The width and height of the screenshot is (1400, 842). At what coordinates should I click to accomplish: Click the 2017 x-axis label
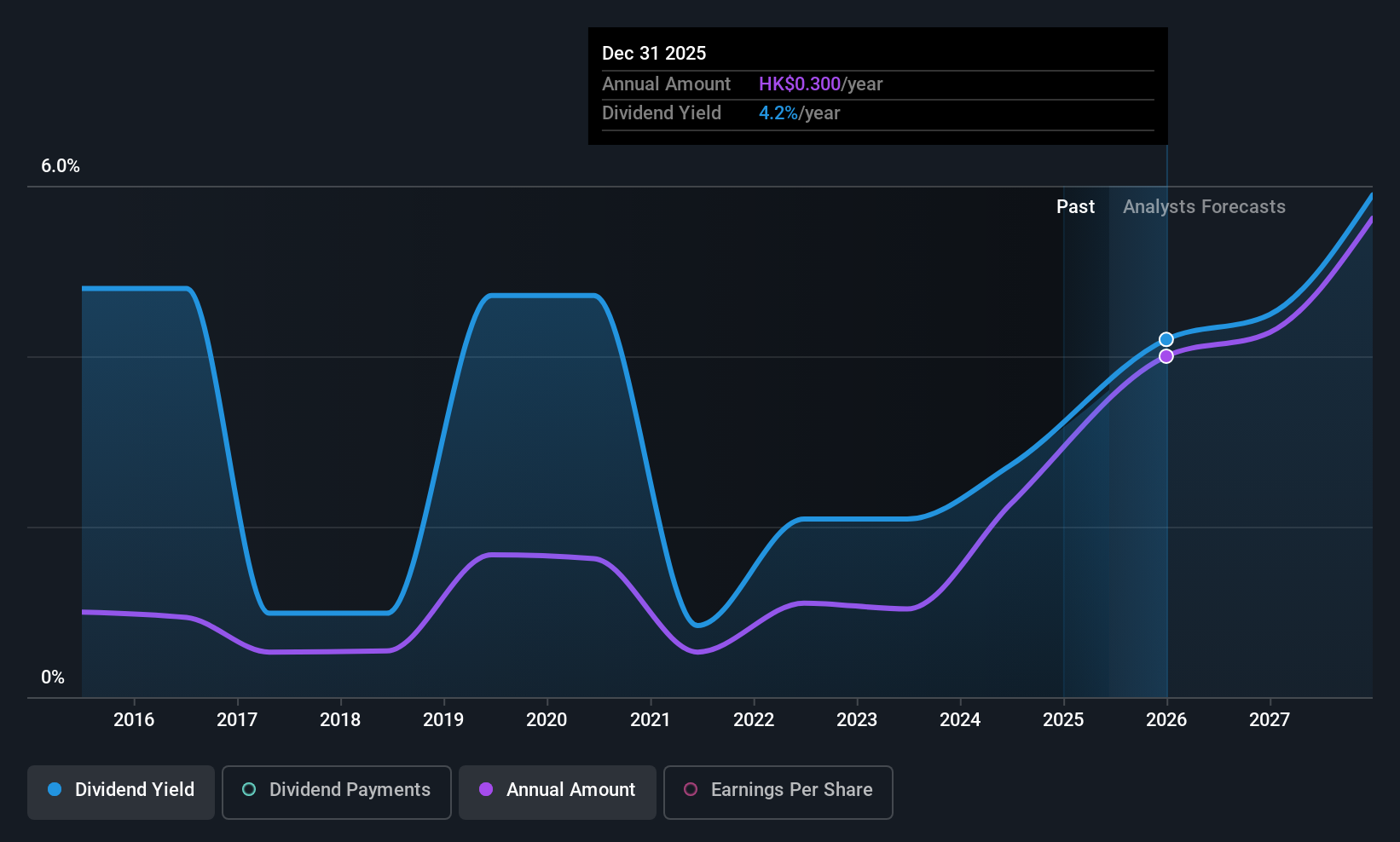(x=237, y=720)
